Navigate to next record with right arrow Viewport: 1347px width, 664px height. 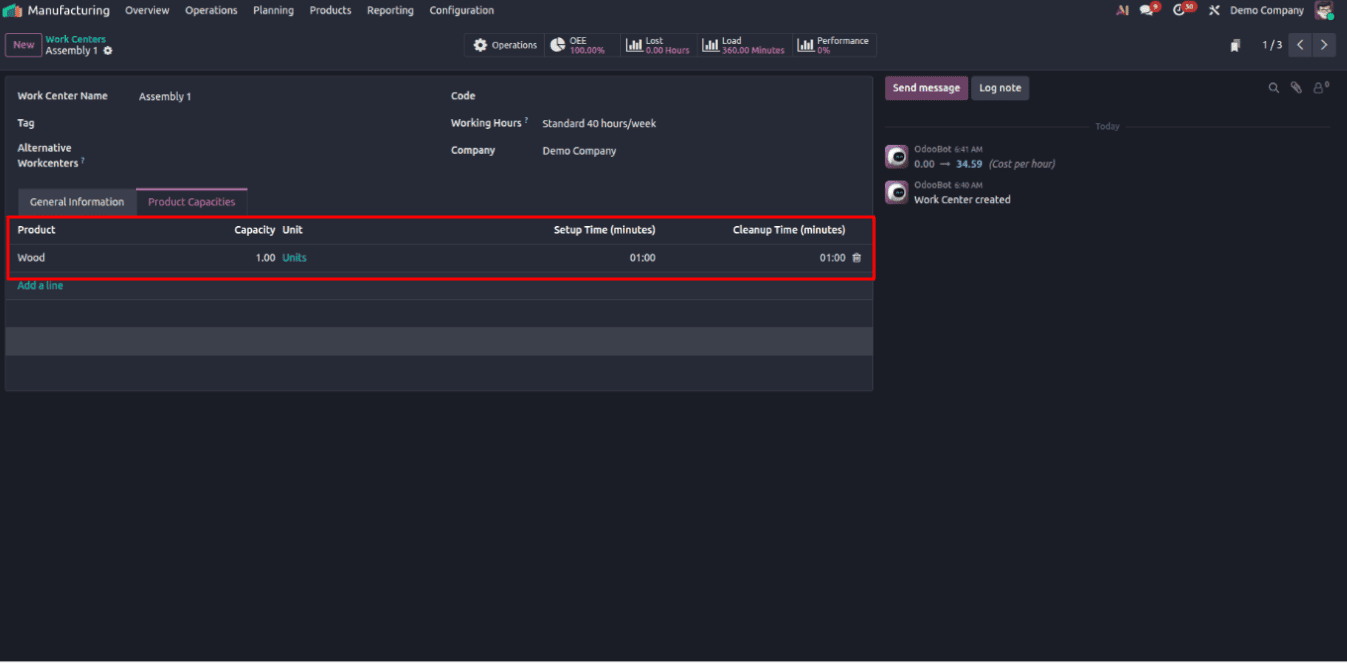point(1324,44)
